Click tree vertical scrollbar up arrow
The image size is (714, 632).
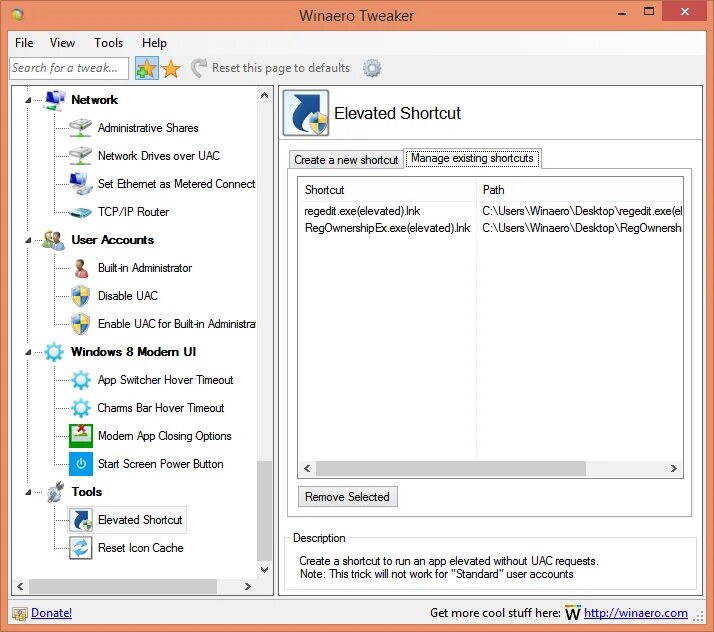(265, 96)
